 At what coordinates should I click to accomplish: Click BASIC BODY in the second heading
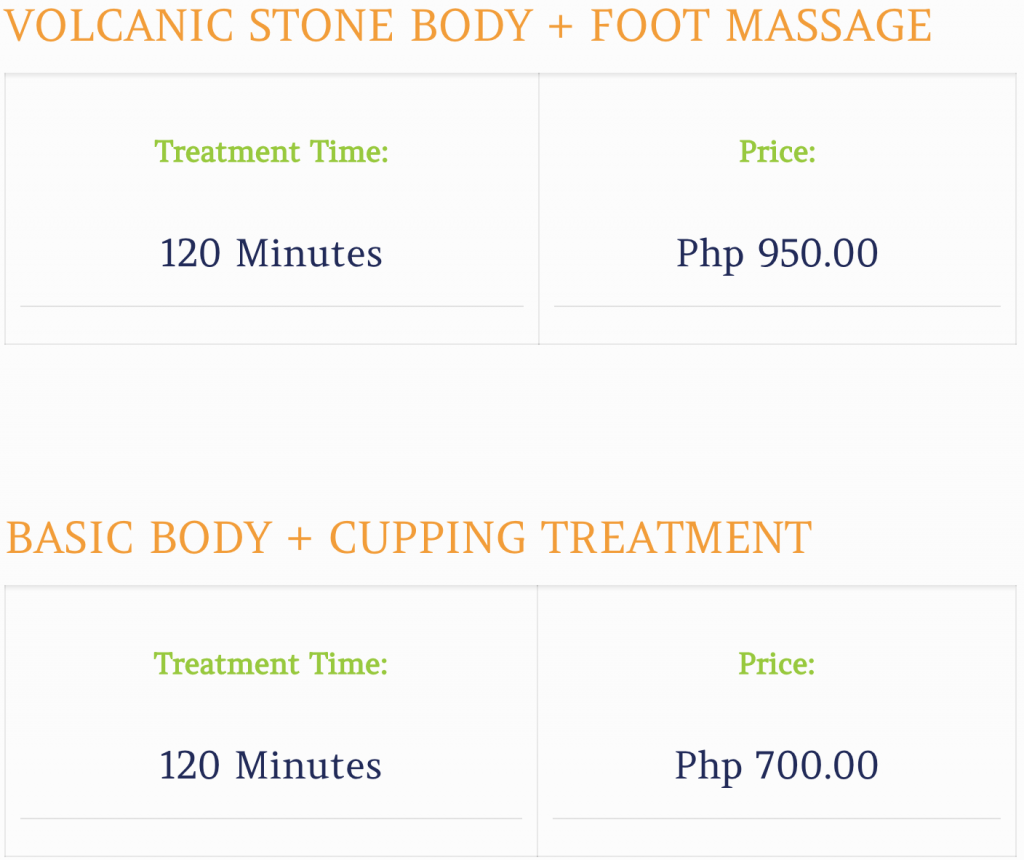coord(139,538)
